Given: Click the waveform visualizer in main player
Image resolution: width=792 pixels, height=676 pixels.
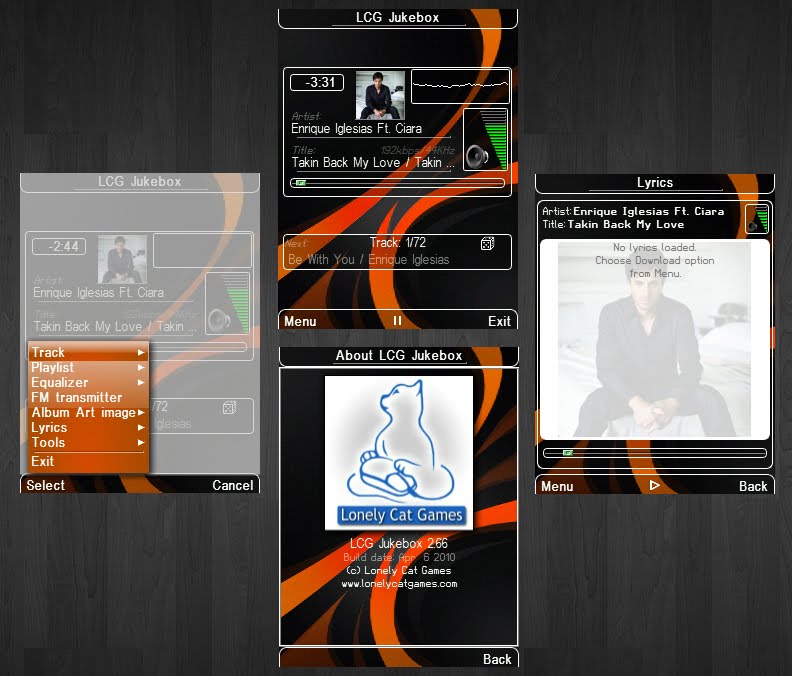Looking at the screenshot, I should click(x=460, y=86).
